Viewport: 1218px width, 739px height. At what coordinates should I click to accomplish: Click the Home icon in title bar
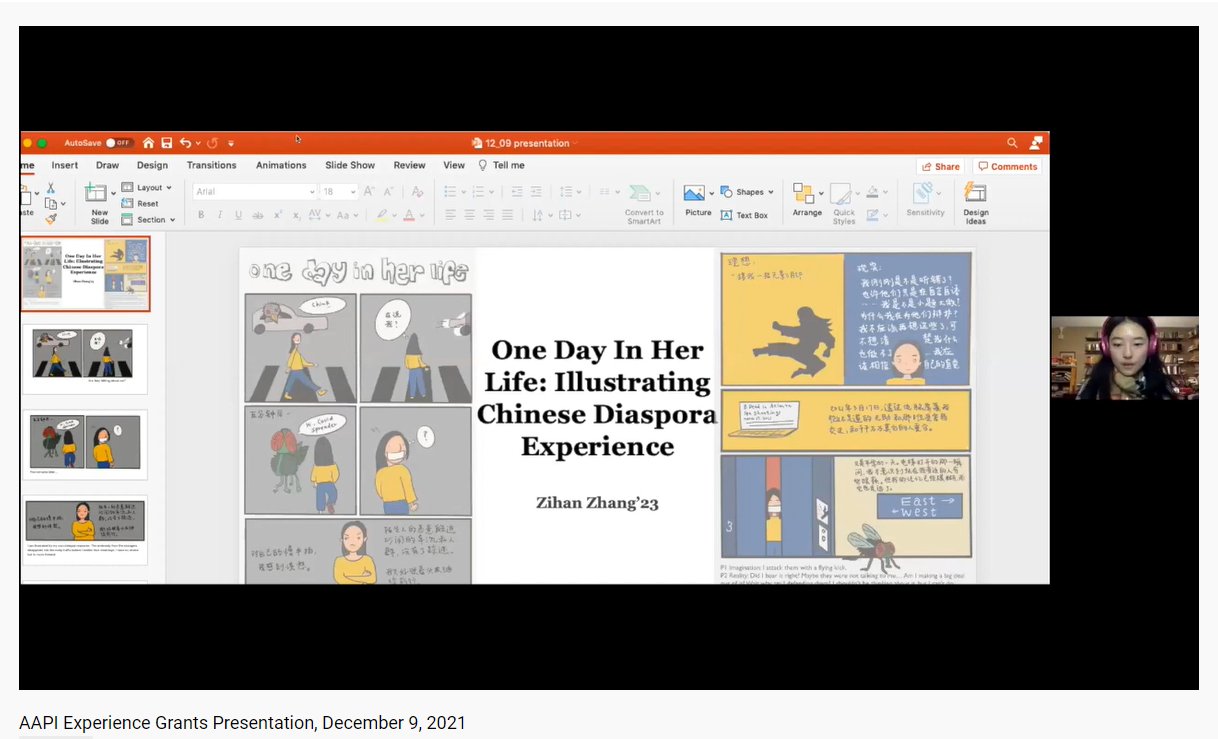click(x=149, y=143)
